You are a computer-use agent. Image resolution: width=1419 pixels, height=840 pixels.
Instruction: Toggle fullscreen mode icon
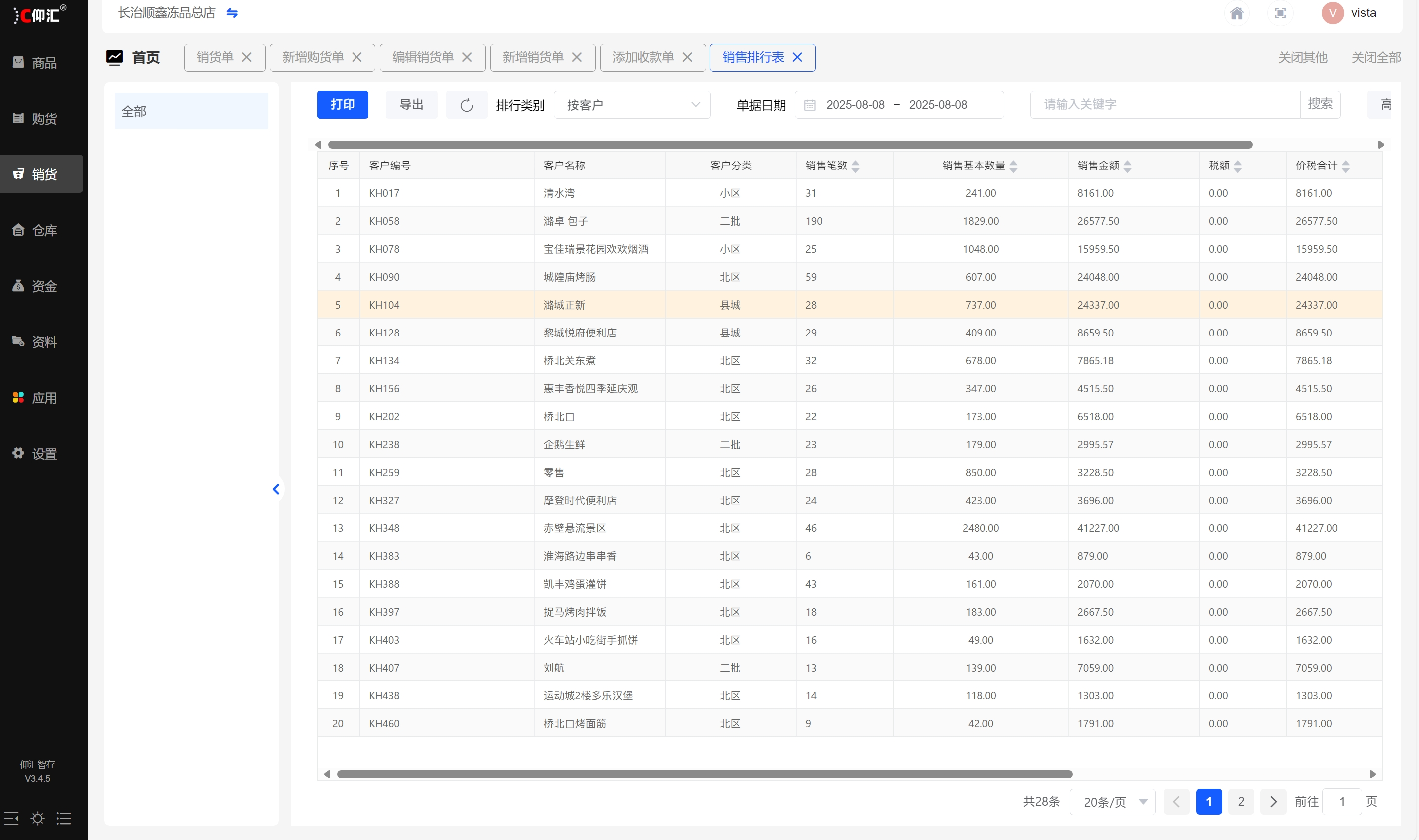point(1280,13)
